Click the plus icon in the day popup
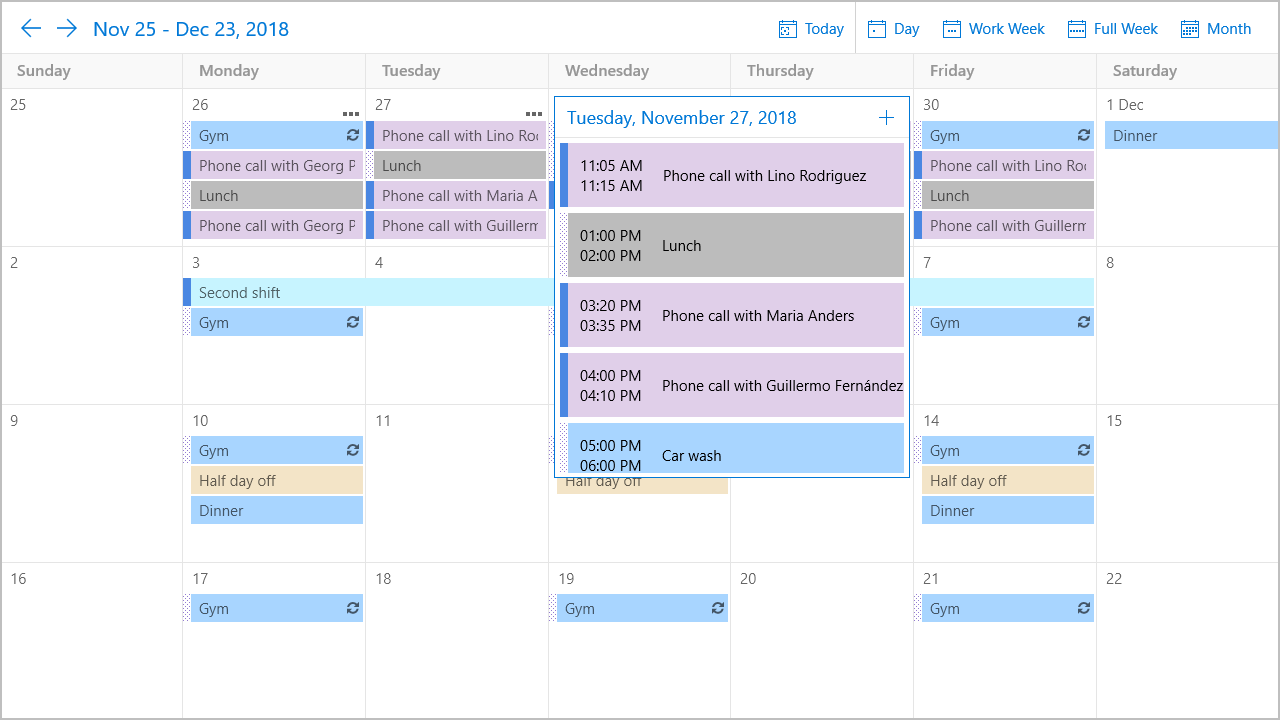This screenshot has height=720, width=1280. click(886, 118)
